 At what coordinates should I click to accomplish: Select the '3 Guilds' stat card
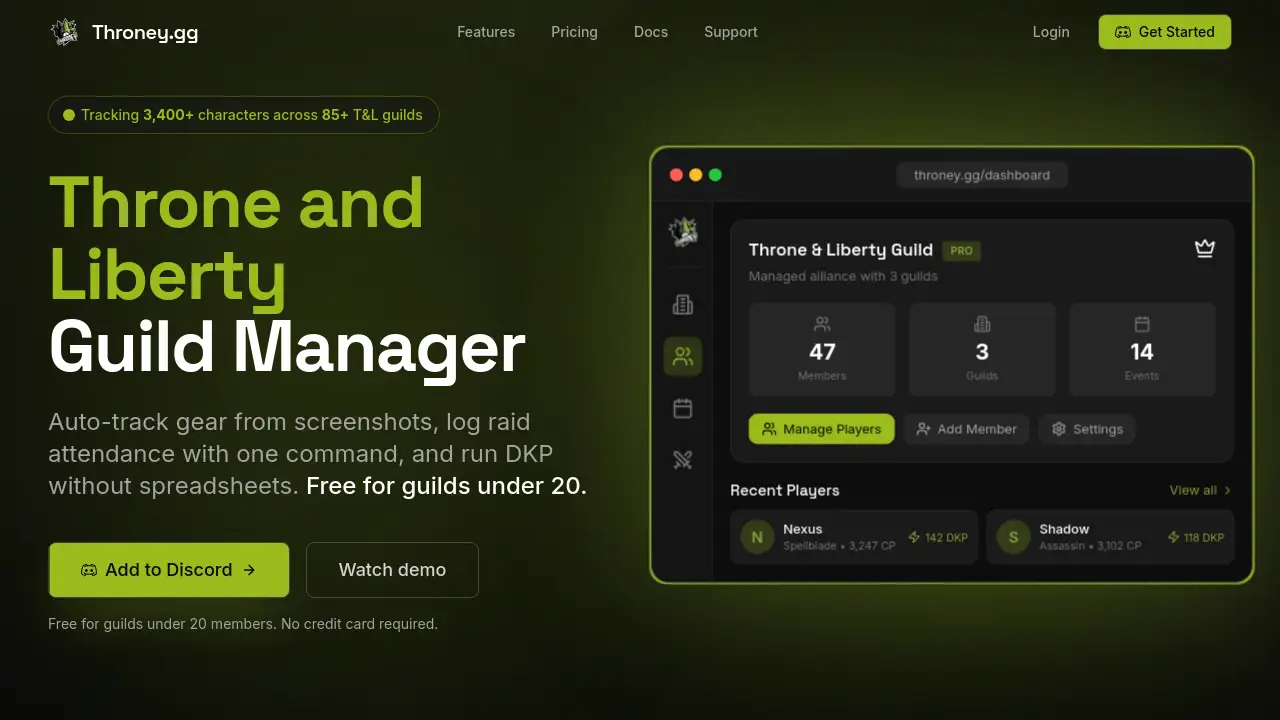982,349
